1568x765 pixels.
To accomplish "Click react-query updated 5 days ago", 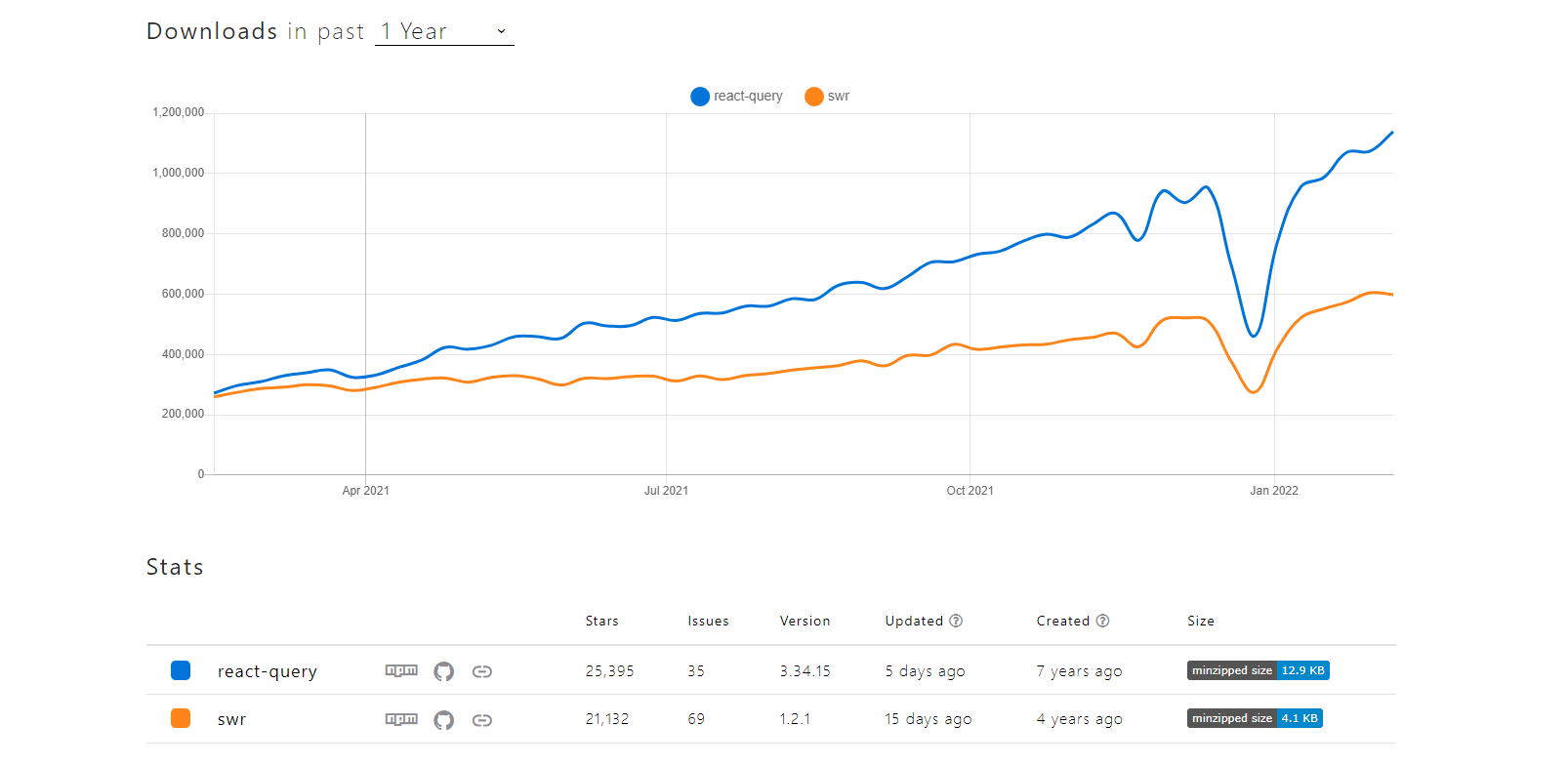I will coord(925,671).
